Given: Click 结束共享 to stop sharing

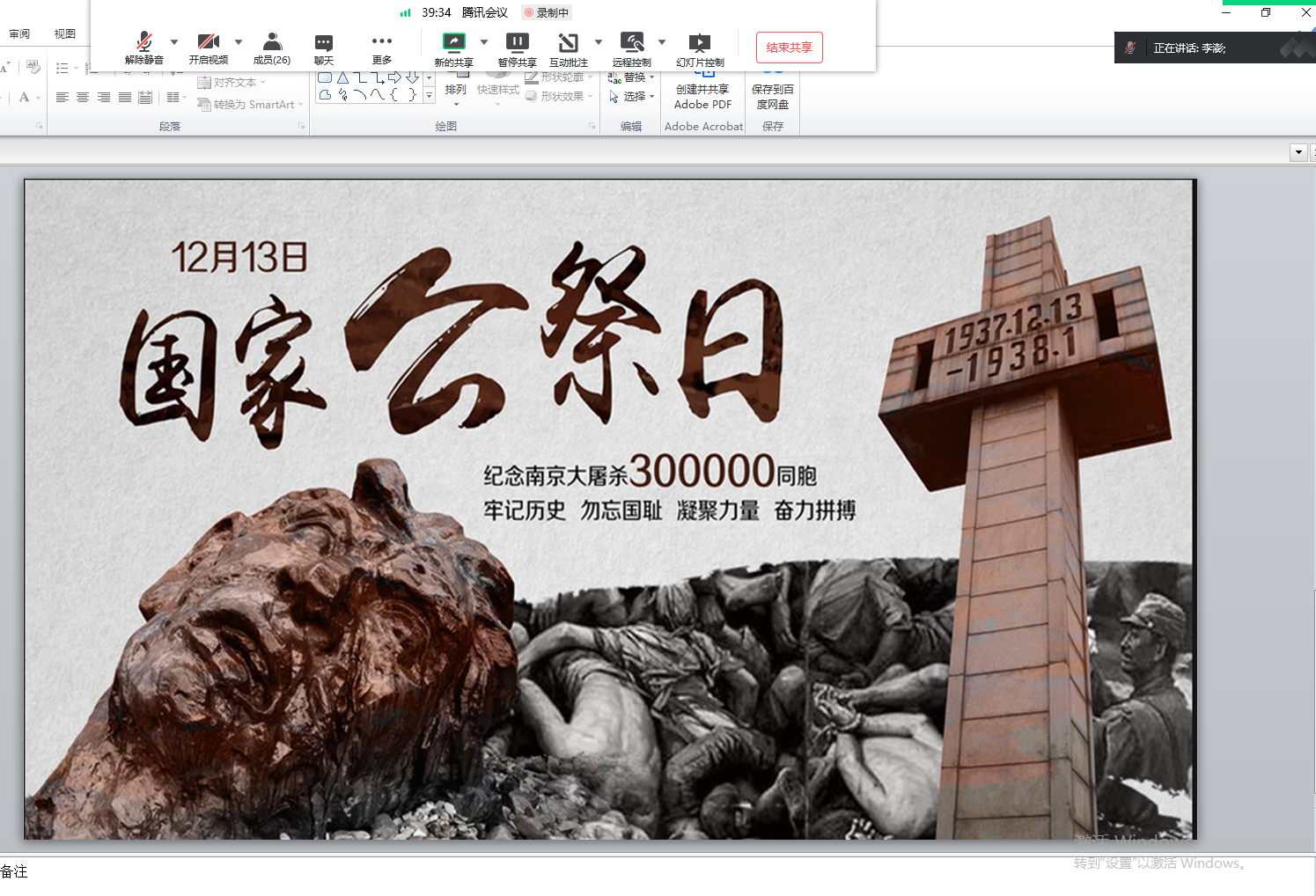Looking at the screenshot, I should tap(790, 48).
